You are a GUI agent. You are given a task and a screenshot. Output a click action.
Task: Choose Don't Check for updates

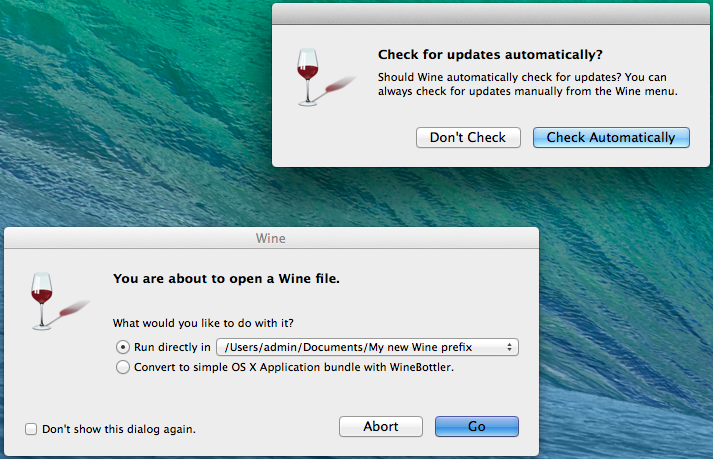[468, 137]
